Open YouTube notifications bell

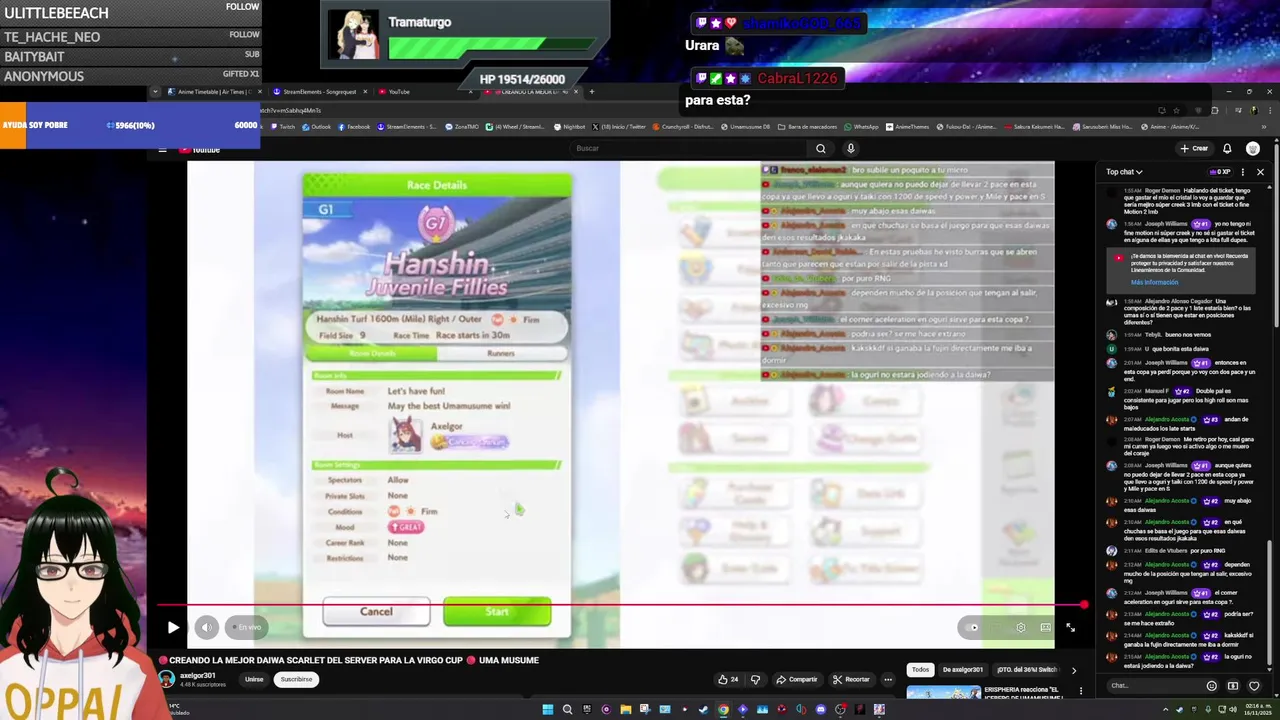1227,148
